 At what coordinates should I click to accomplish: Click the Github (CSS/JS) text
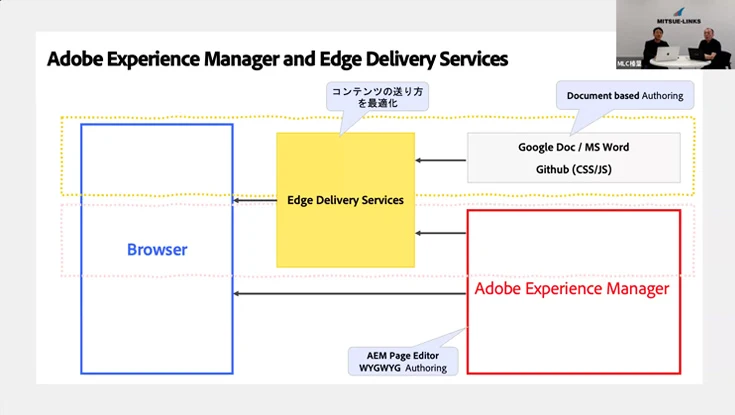(x=573, y=169)
